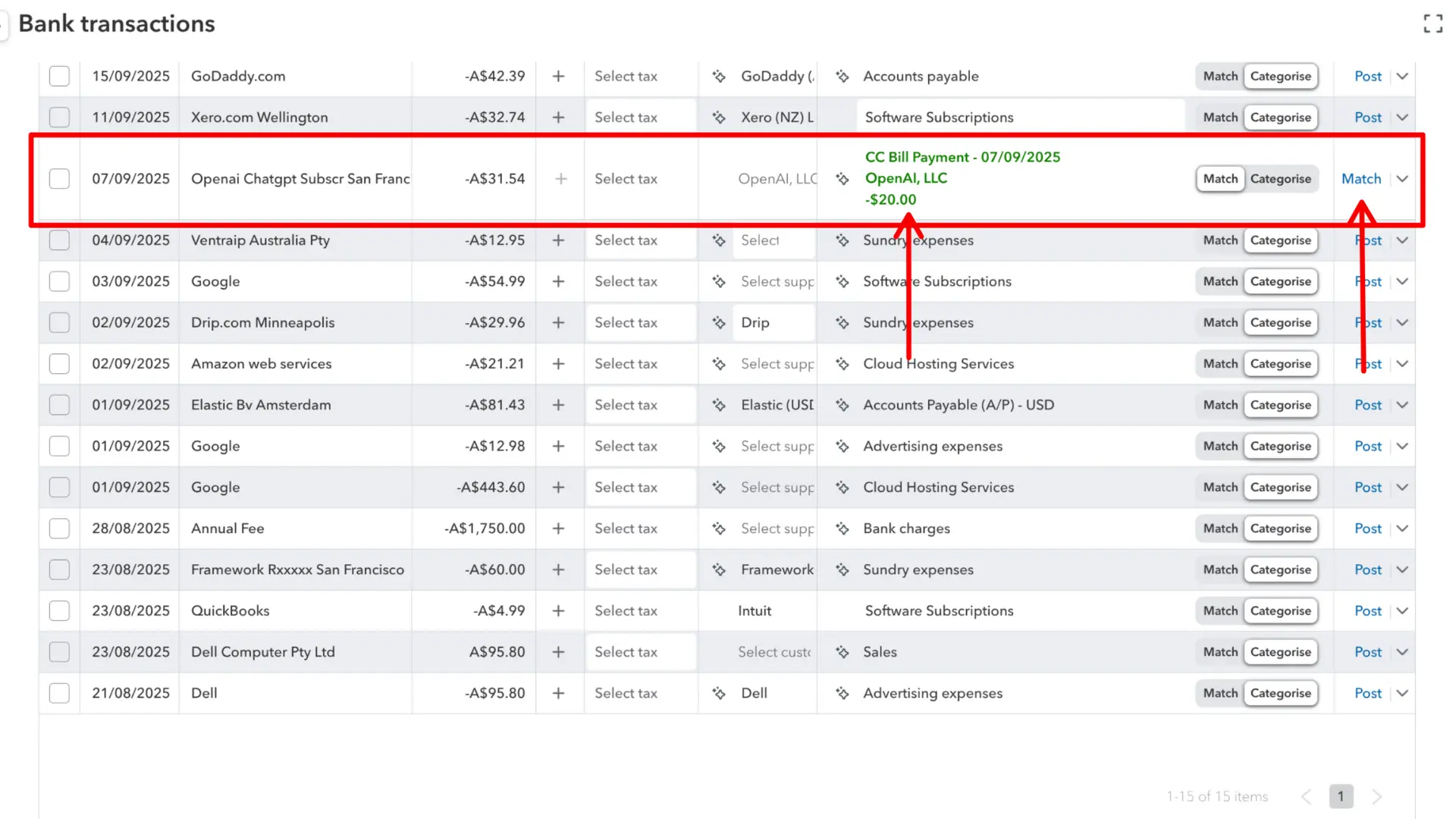Click fullscreen expand icon beside Bank transactions
Image resolution: width=1456 pixels, height=819 pixels.
1432,24
